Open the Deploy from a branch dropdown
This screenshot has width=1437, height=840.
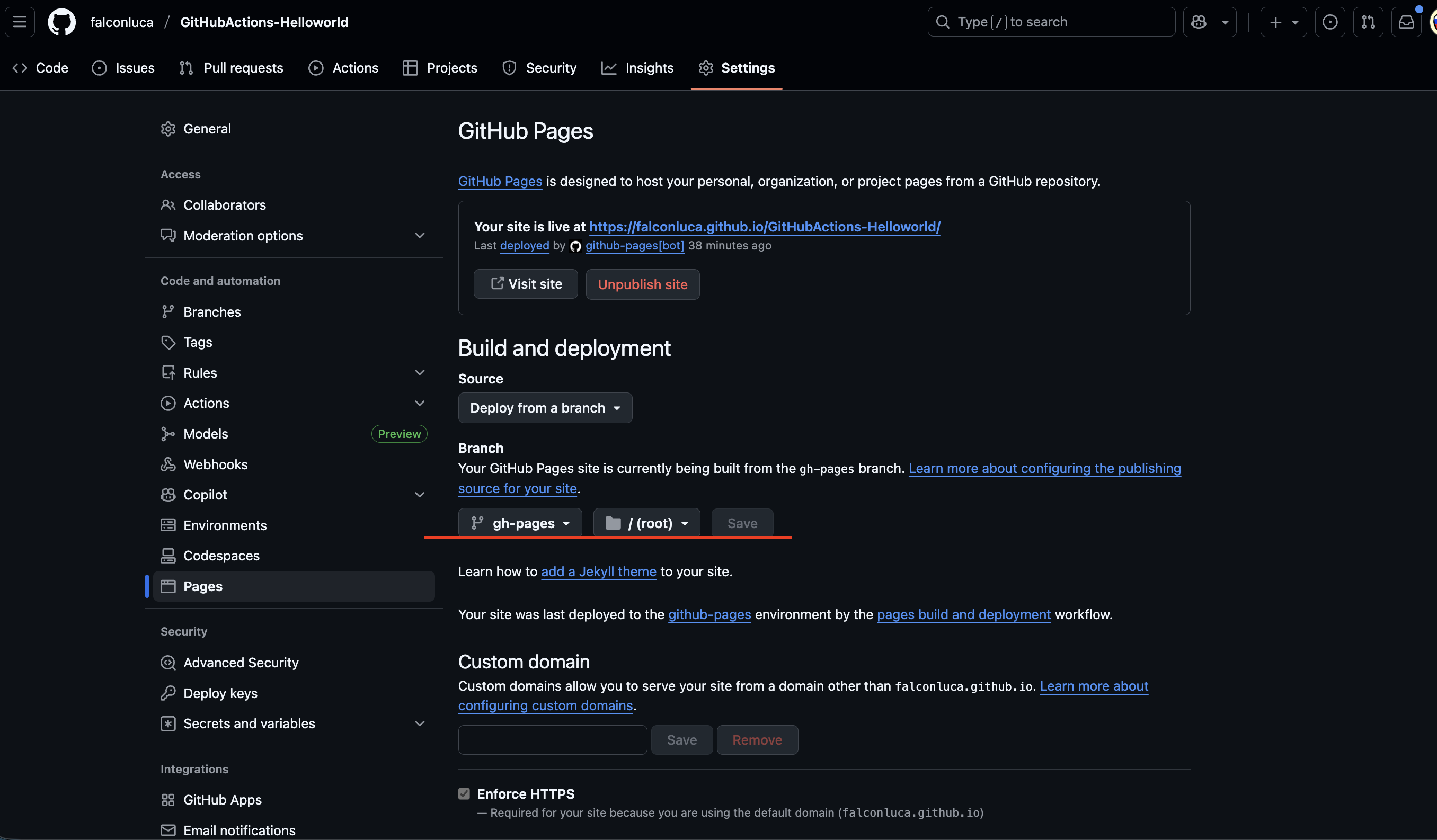point(545,408)
